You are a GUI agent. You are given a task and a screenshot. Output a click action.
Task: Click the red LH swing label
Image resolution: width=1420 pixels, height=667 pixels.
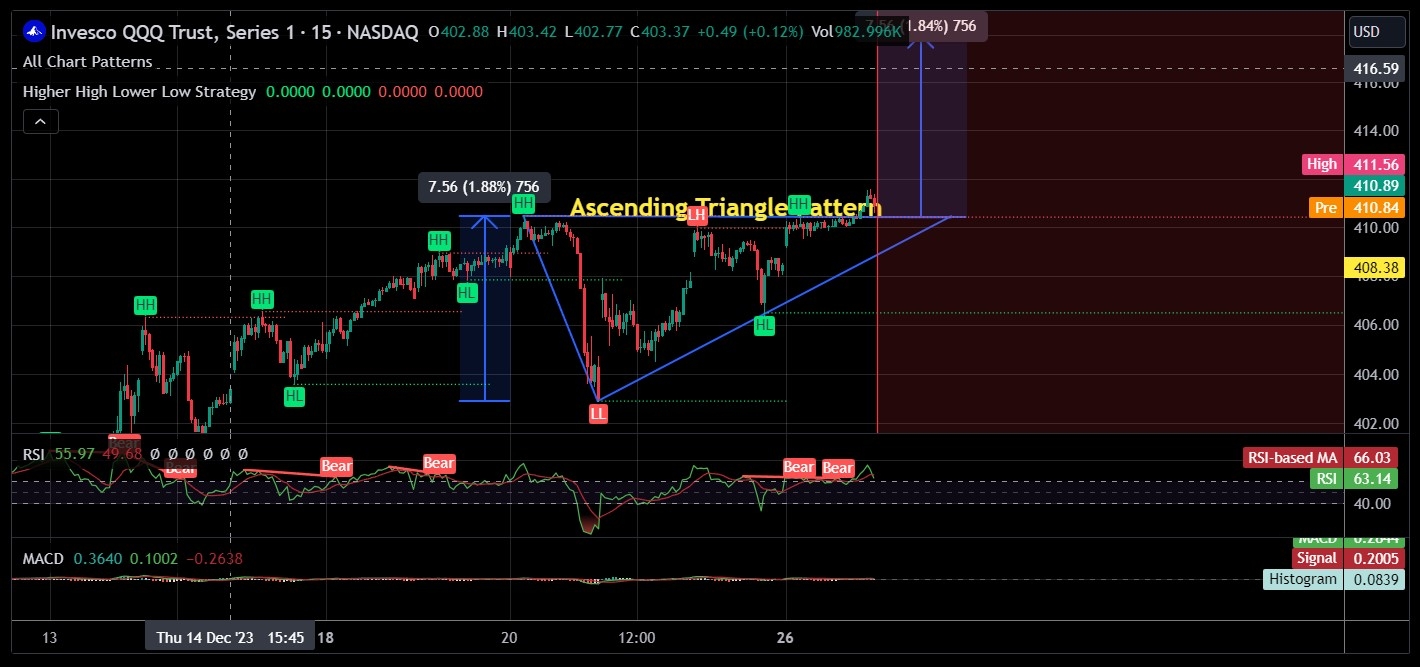point(697,215)
